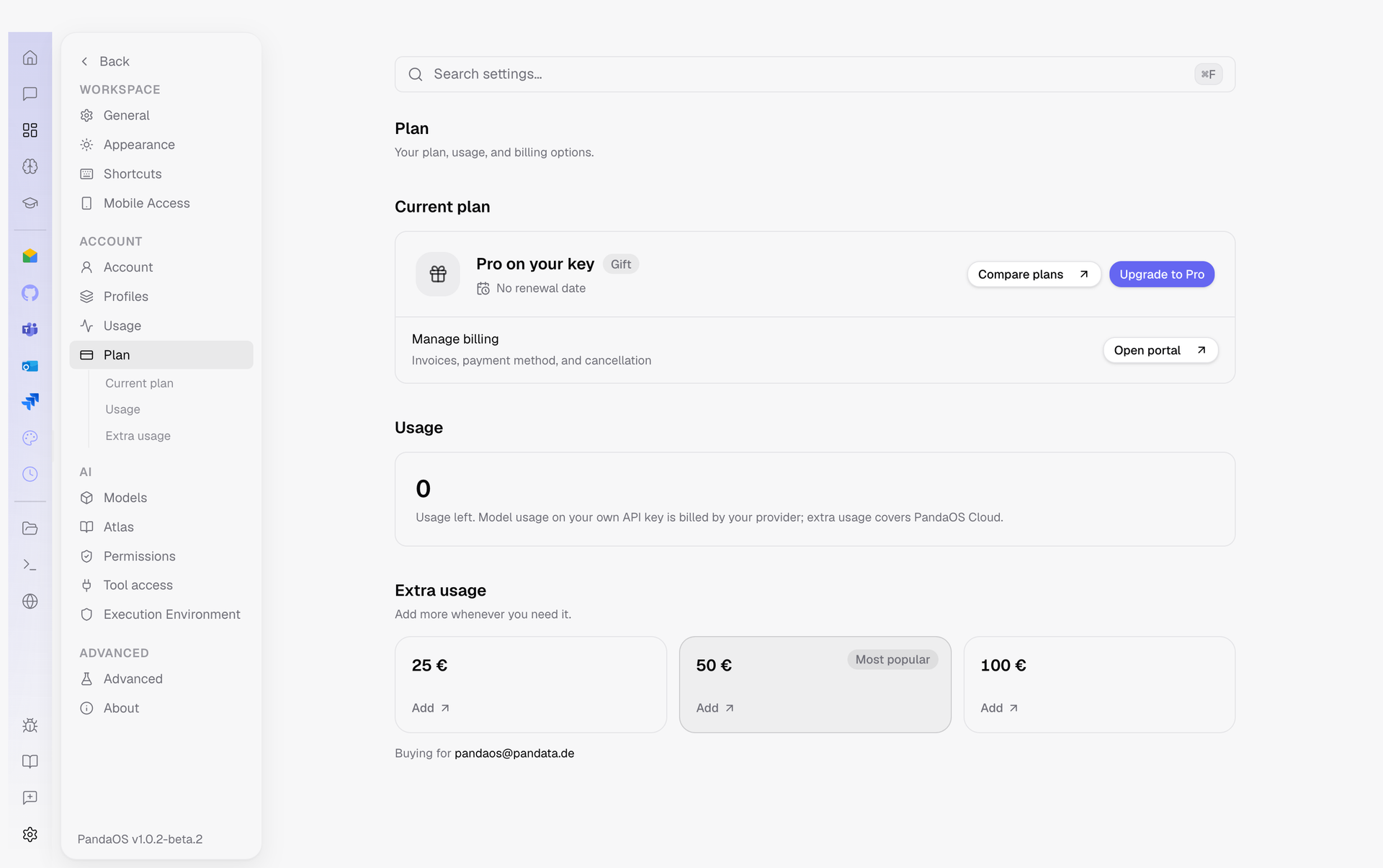
Task: Click the Gift badge next to plan name
Action: pyautogui.click(x=620, y=264)
